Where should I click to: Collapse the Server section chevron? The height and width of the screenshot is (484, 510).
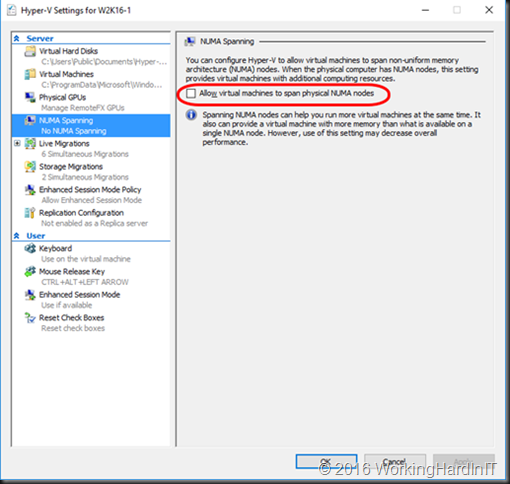pos(17,39)
